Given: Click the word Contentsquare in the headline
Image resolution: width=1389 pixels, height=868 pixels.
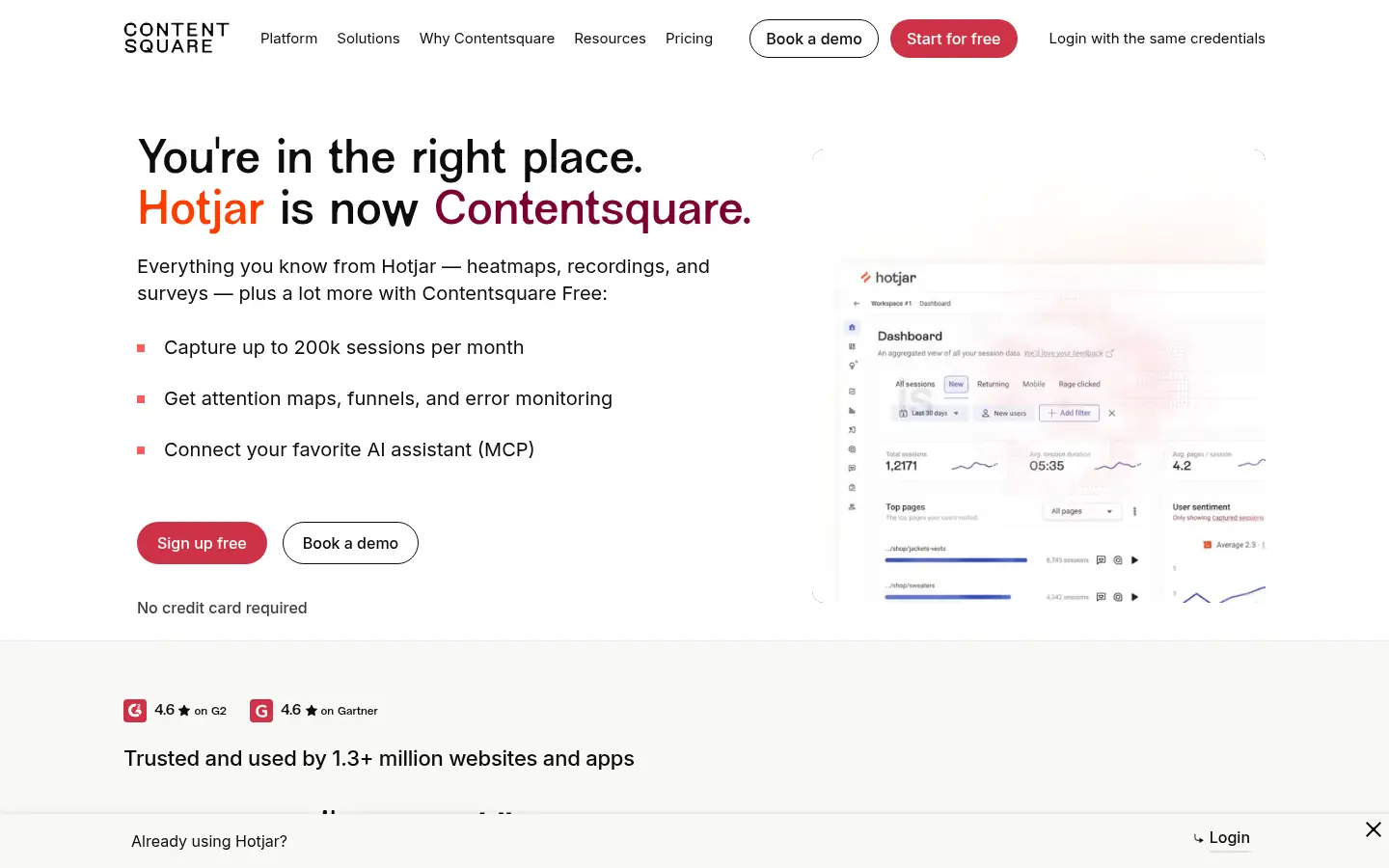Looking at the screenshot, I should point(592,208).
